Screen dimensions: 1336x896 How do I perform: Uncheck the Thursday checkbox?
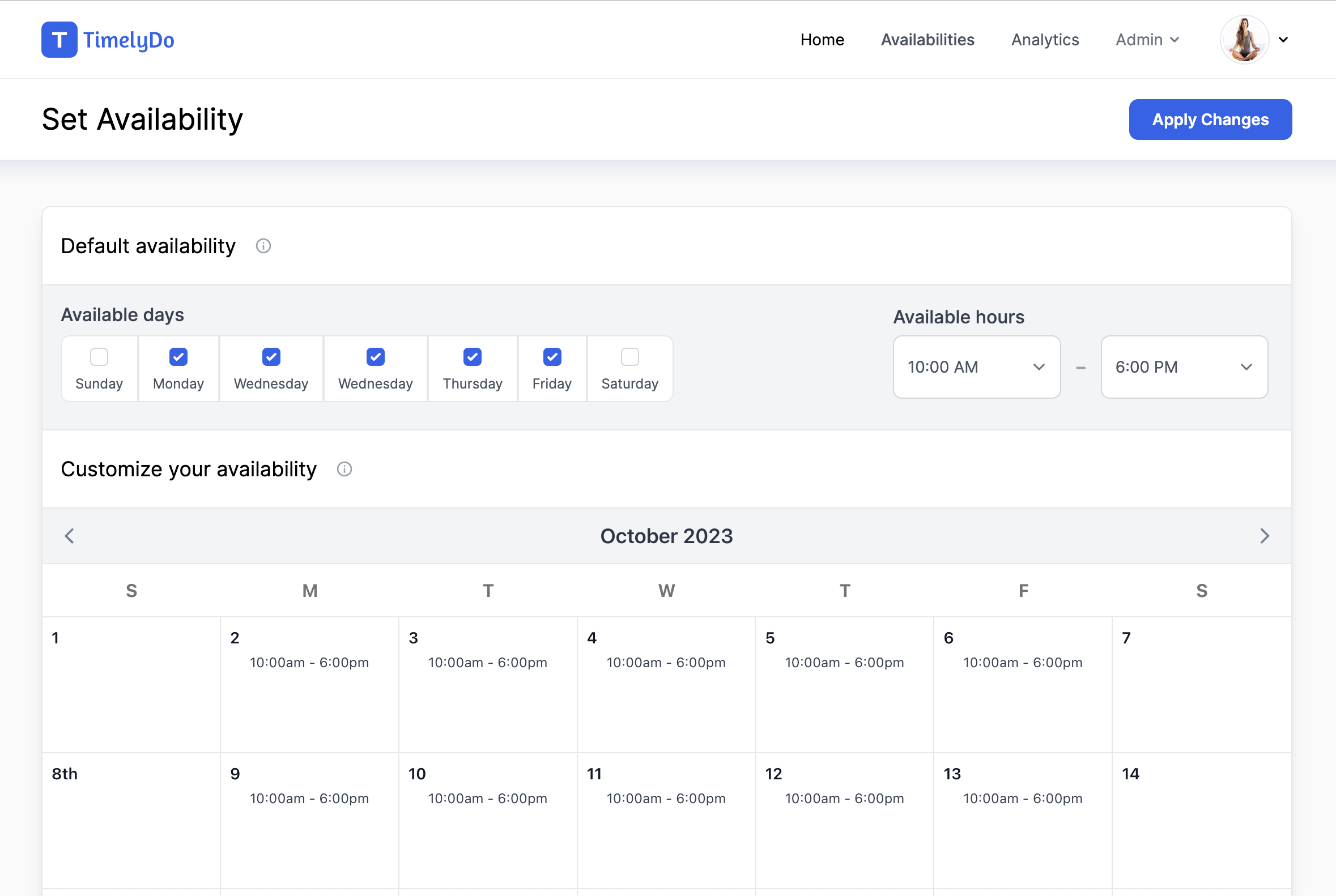pos(472,357)
